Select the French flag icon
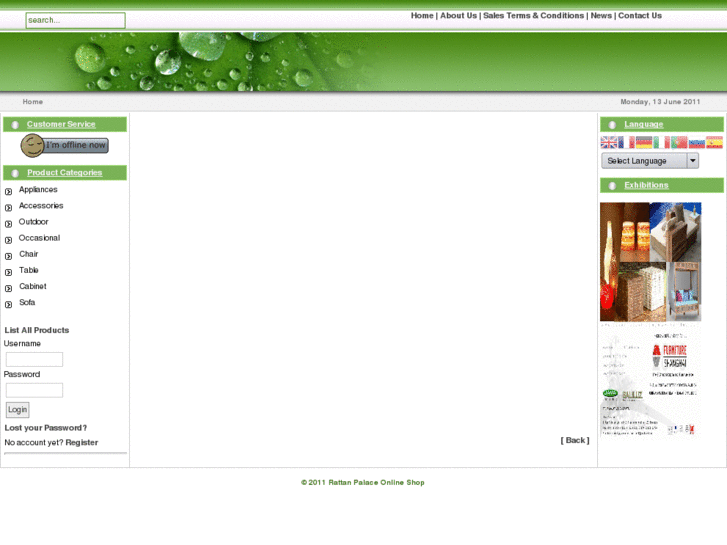The image size is (727, 545). pyautogui.click(x=626, y=142)
